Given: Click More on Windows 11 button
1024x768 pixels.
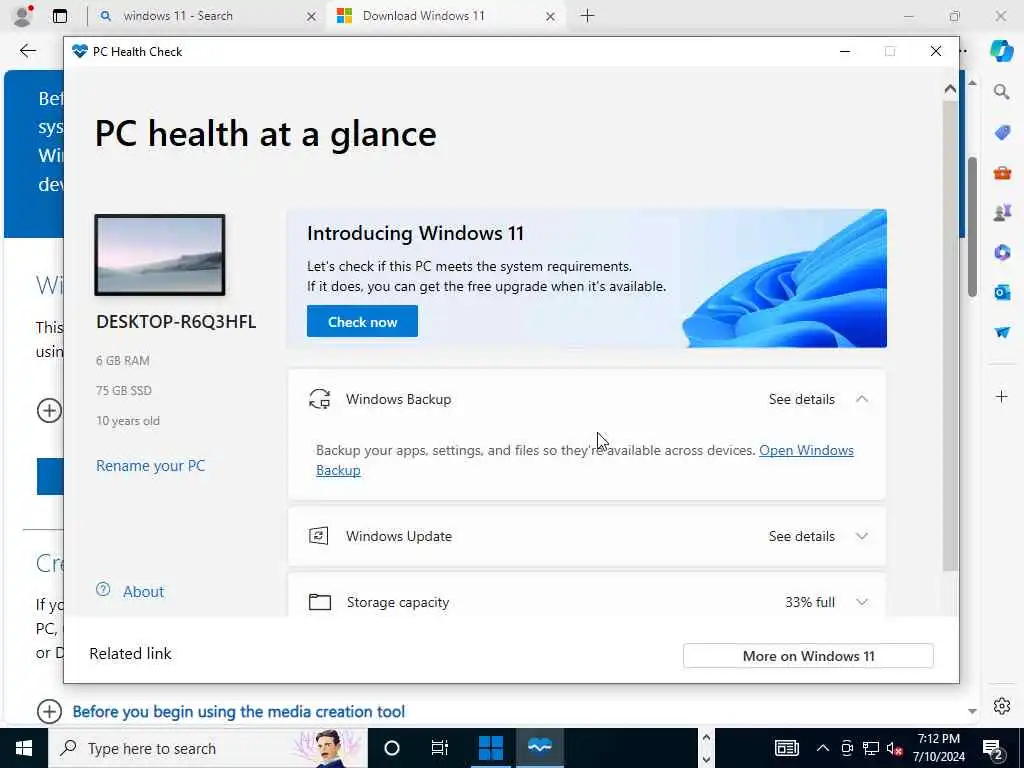Looking at the screenshot, I should coord(808,656).
